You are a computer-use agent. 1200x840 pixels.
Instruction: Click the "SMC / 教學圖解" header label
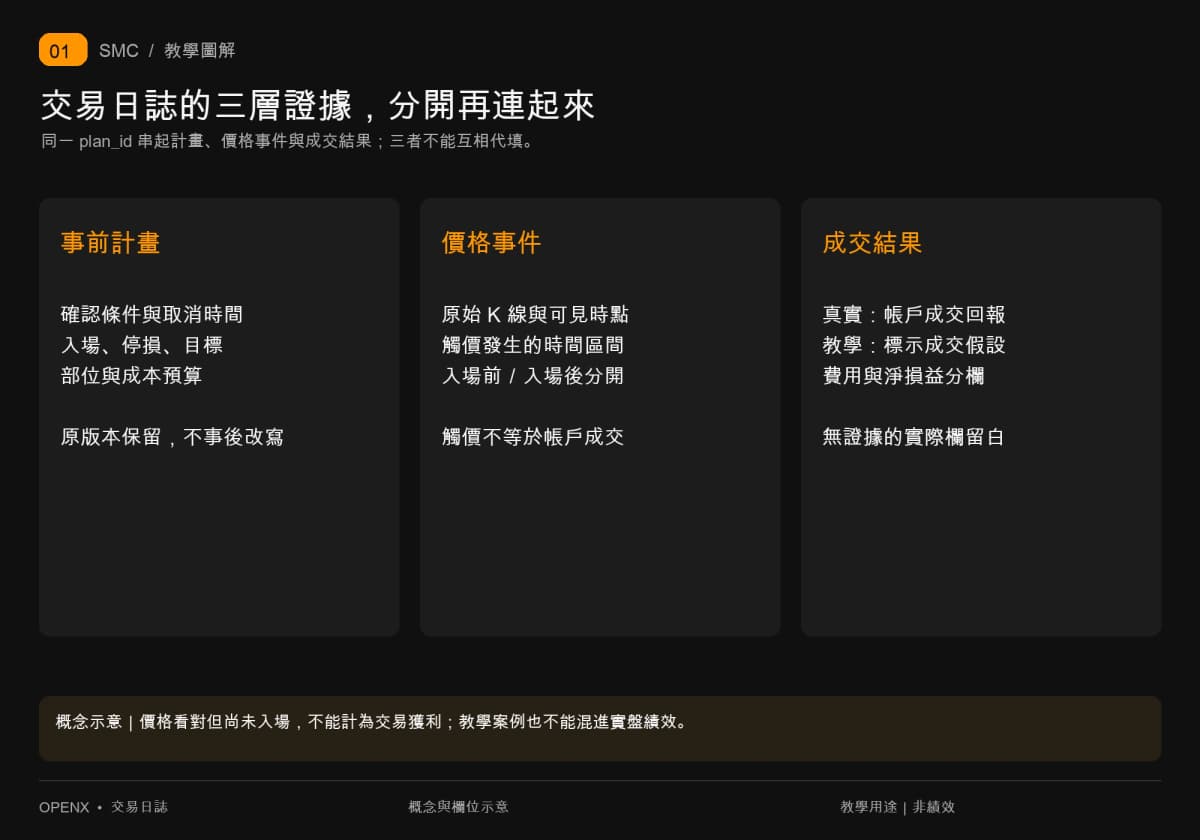coord(167,51)
